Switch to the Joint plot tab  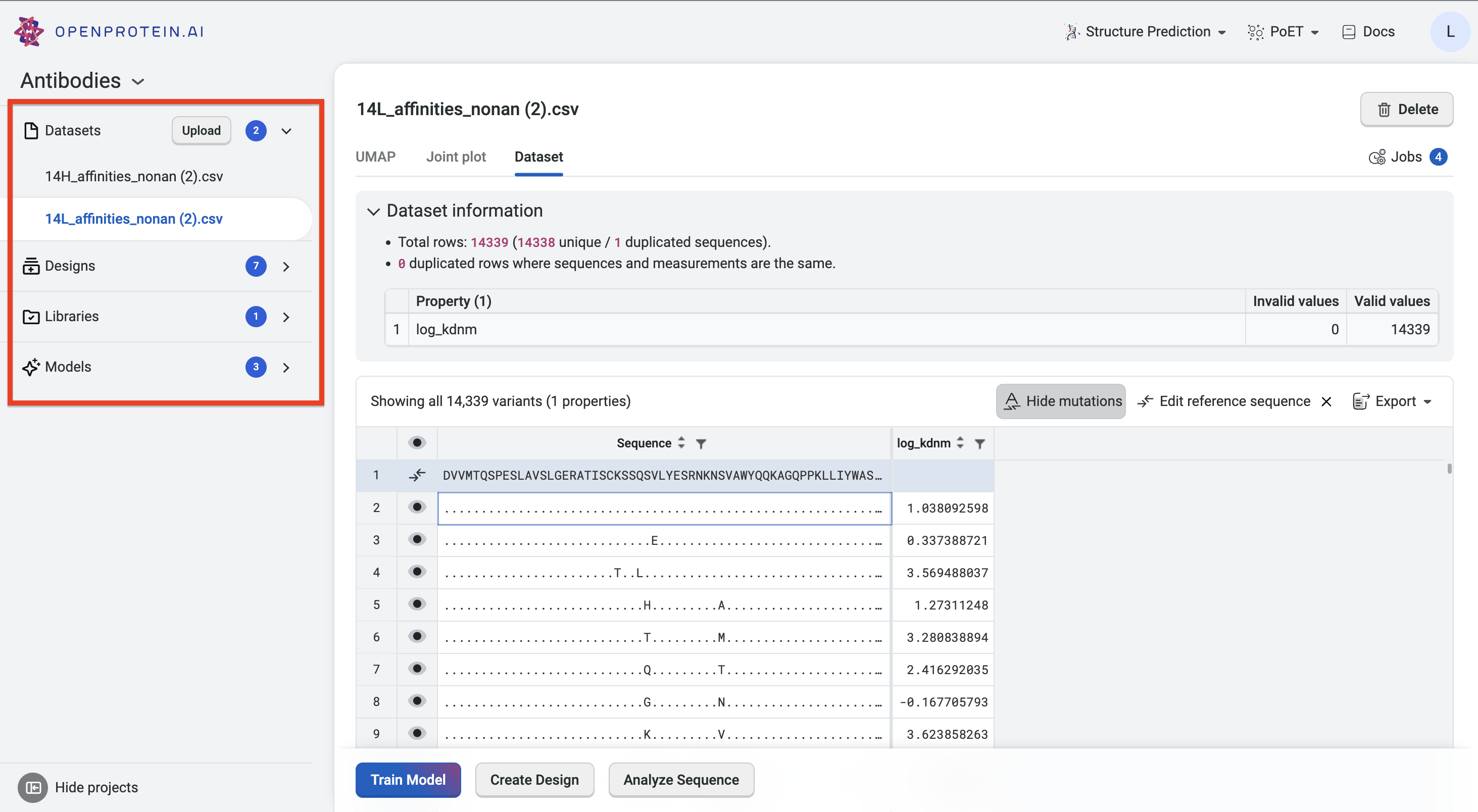click(x=456, y=157)
